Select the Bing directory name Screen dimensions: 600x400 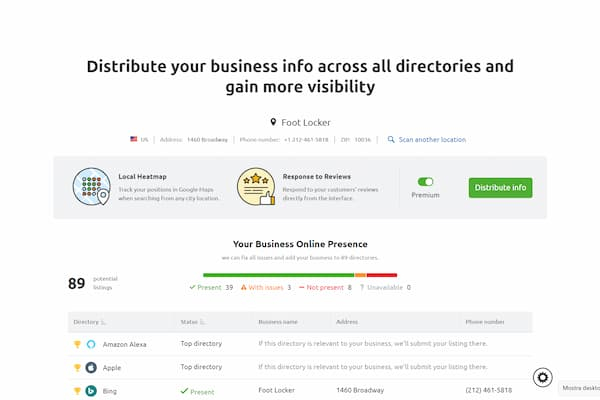pyautogui.click(x=109, y=391)
